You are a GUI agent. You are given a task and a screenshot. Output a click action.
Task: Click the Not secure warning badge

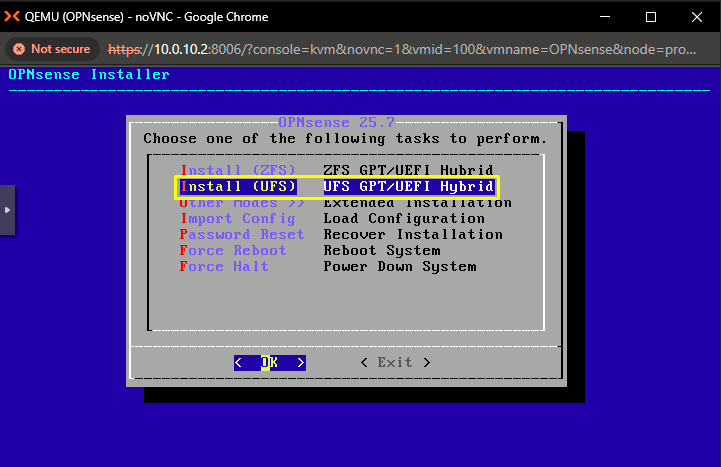coord(52,49)
